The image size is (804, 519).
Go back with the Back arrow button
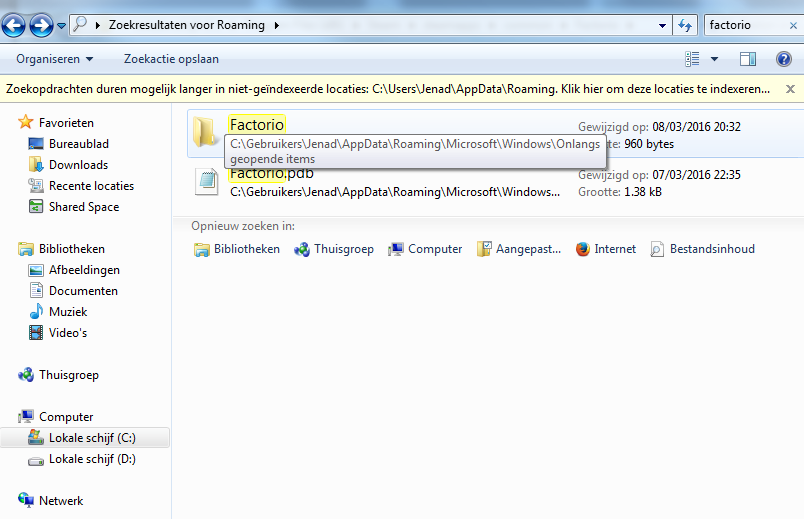pyautogui.click(x=14, y=25)
